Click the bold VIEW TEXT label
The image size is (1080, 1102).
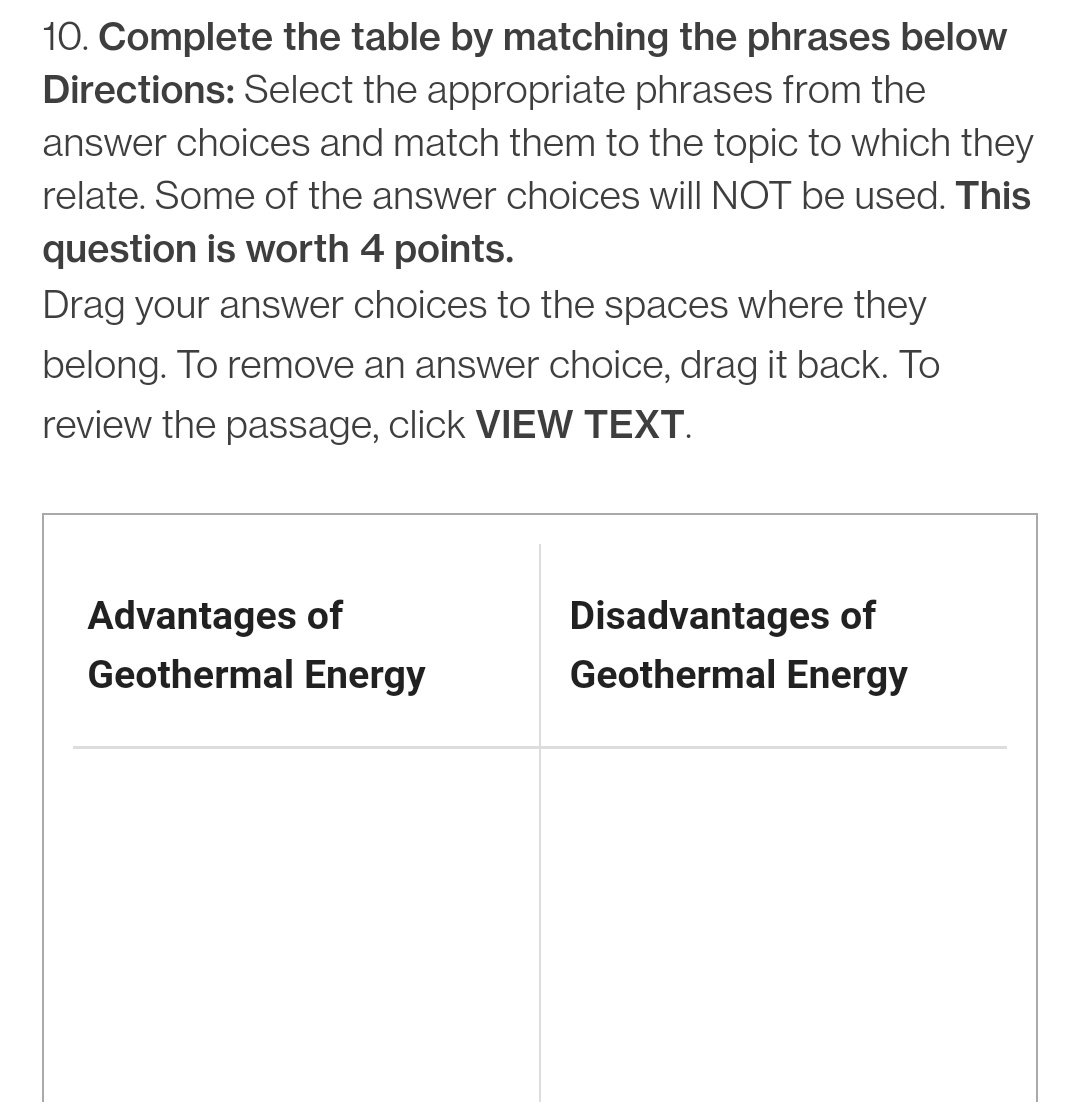click(579, 425)
